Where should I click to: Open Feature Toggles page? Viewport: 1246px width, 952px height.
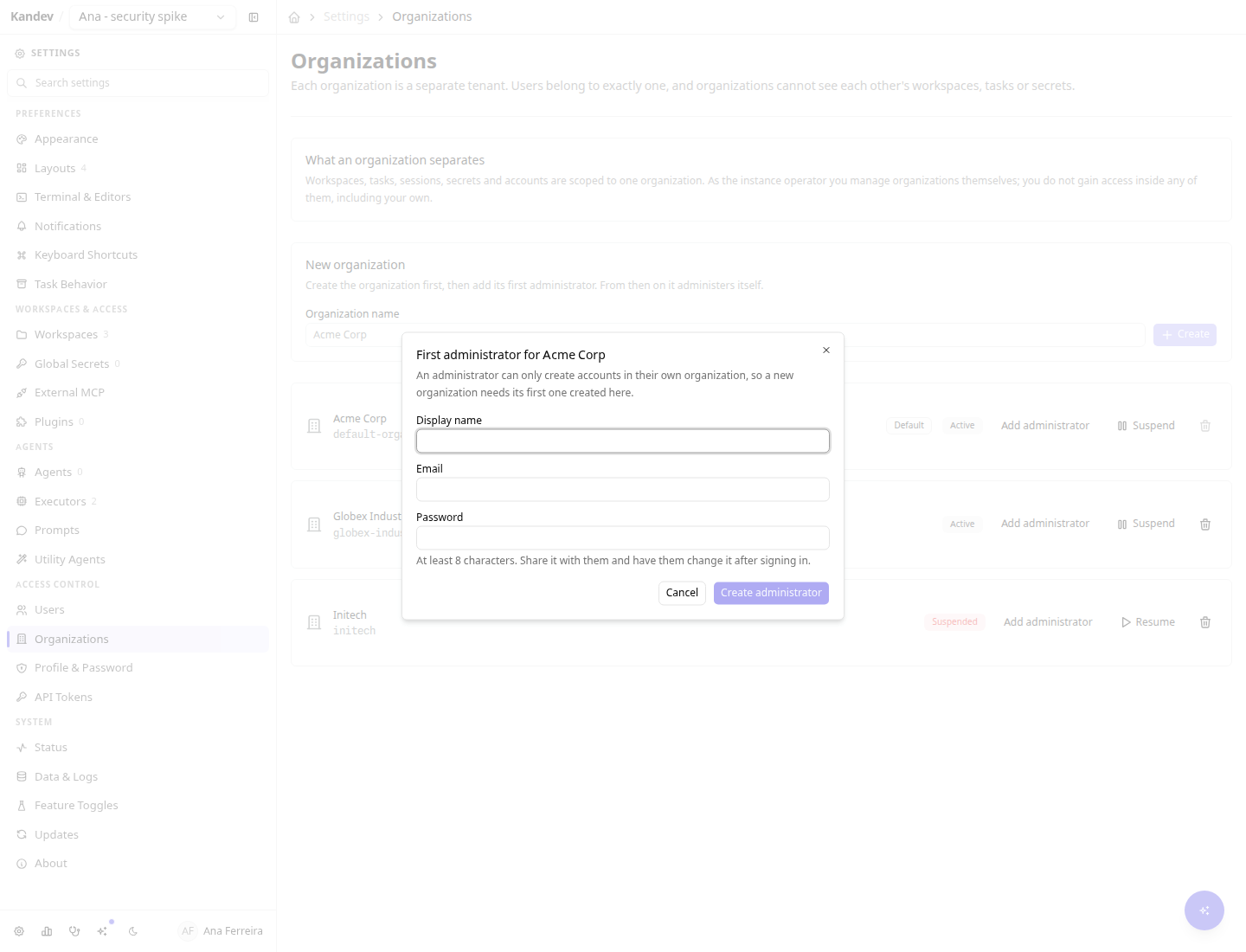pyautogui.click(x=138, y=806)
